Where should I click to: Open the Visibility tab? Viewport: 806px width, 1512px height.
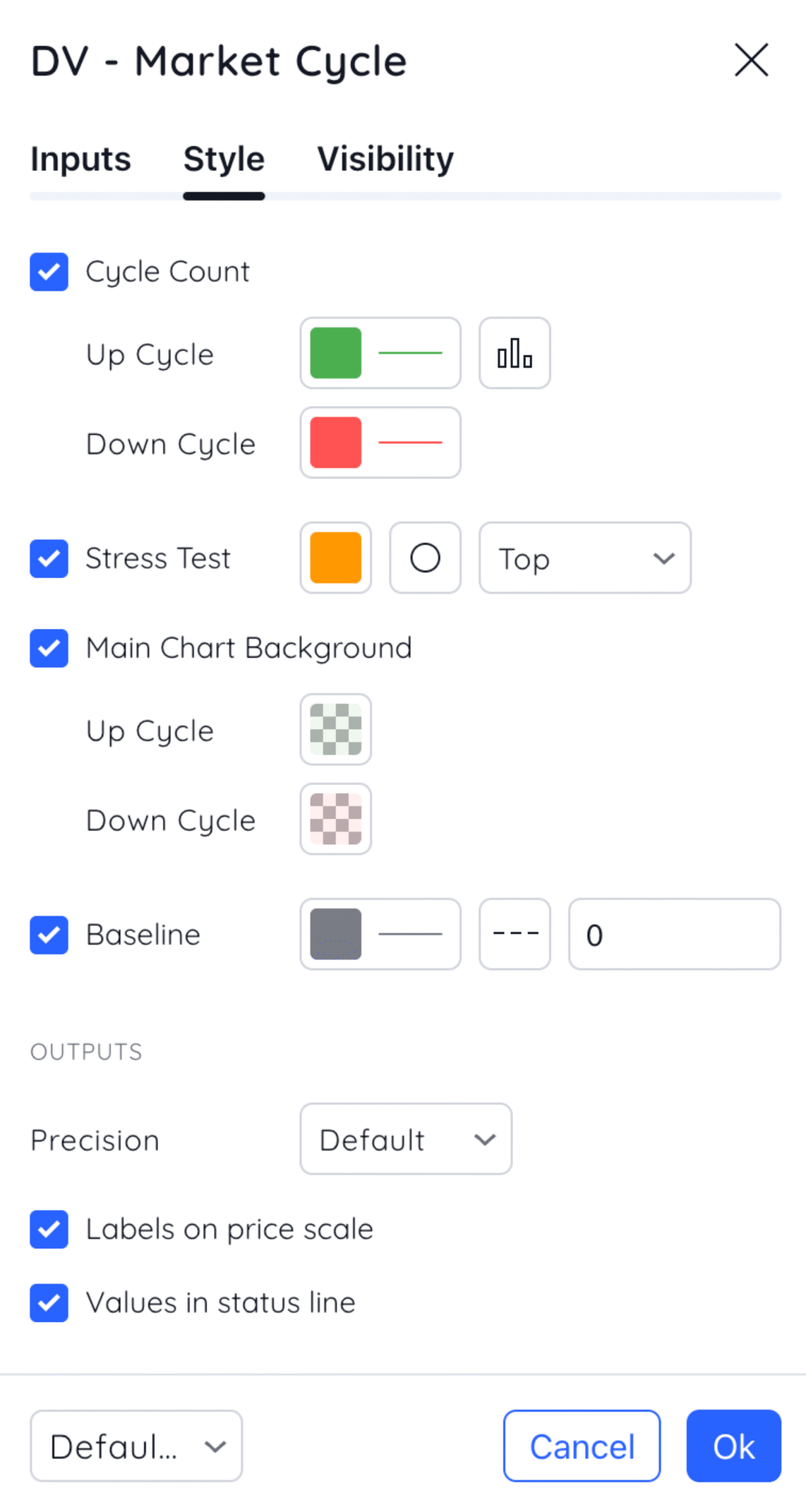pos(385,159)
